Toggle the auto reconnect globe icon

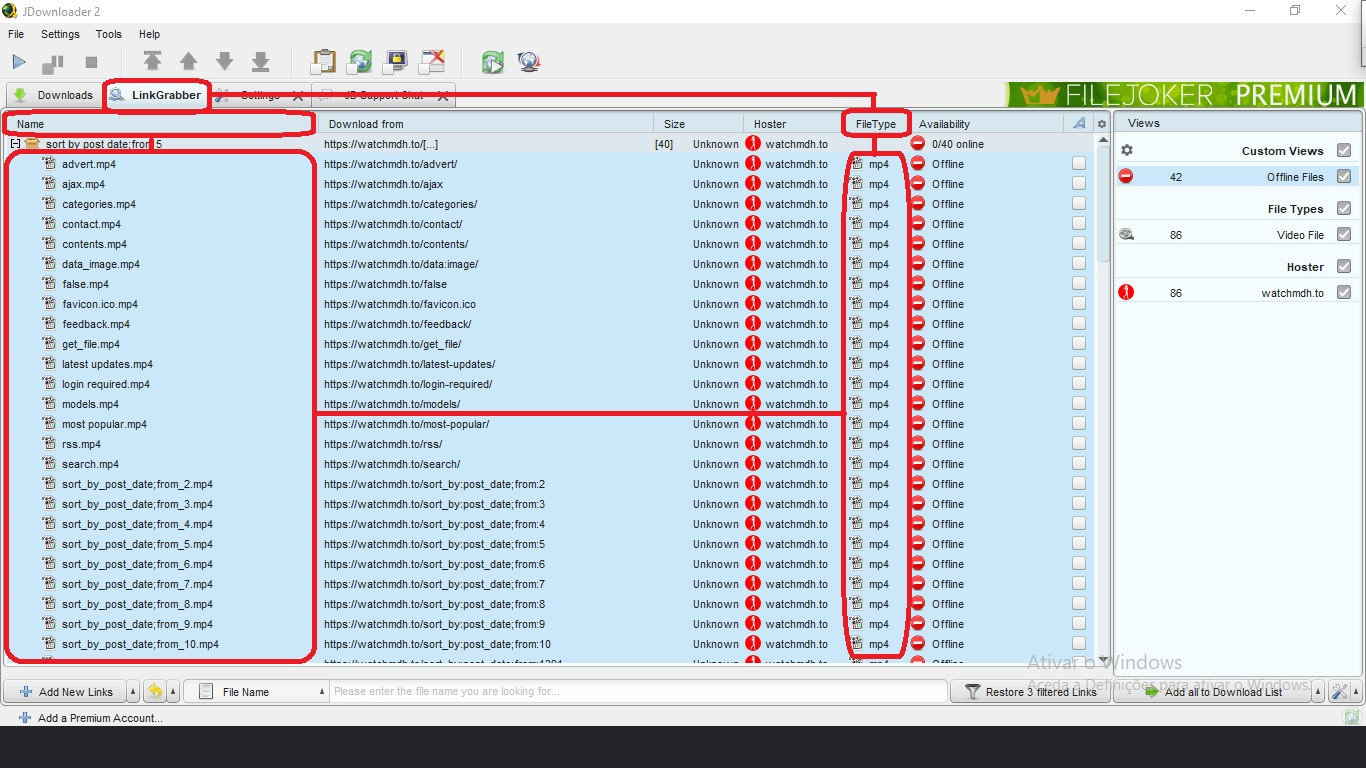[359, 62]
